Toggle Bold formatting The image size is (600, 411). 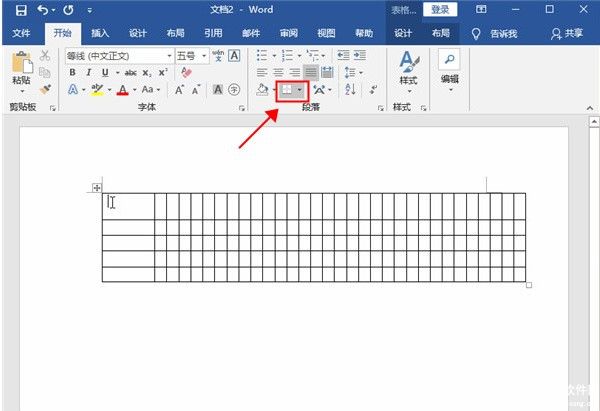coord(73,73)
